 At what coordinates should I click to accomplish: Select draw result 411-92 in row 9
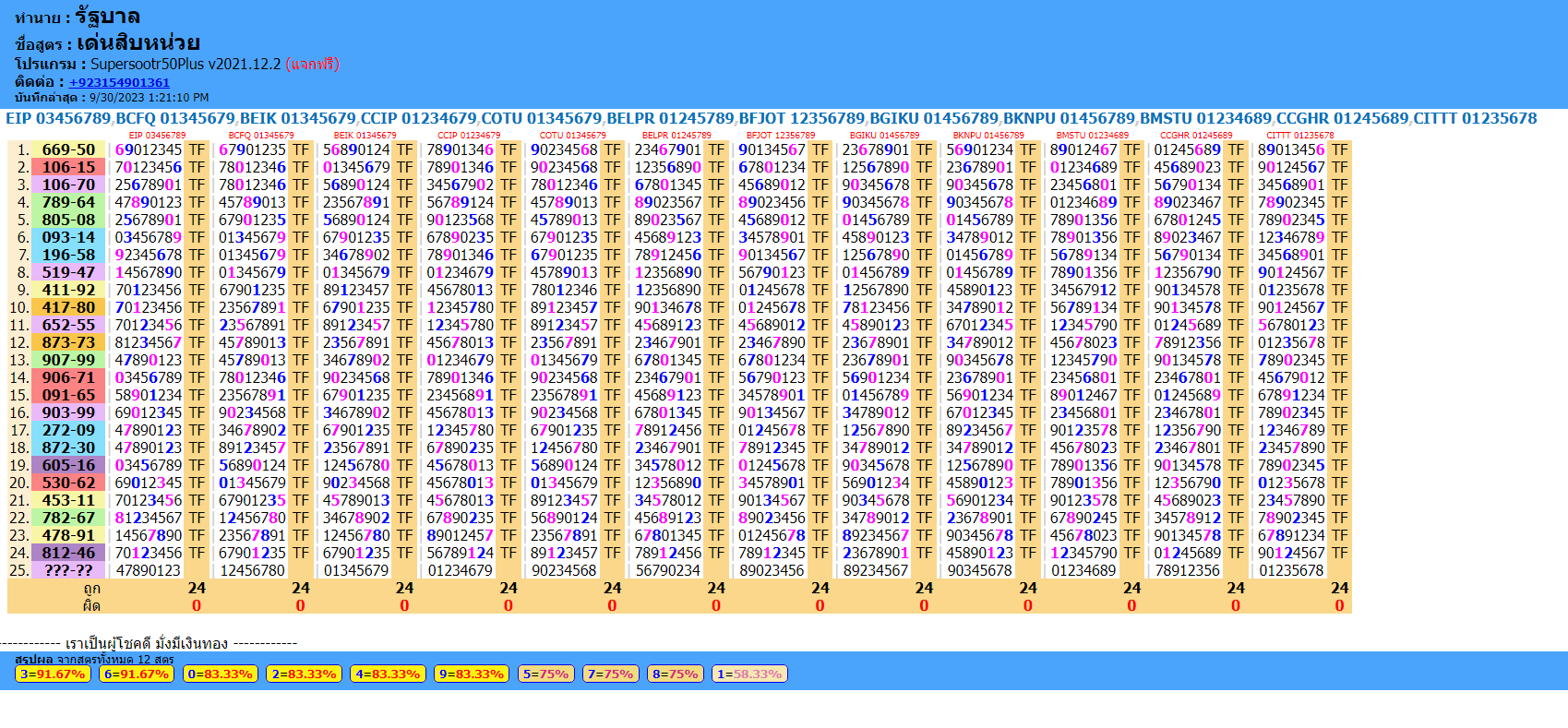[68, 290]
